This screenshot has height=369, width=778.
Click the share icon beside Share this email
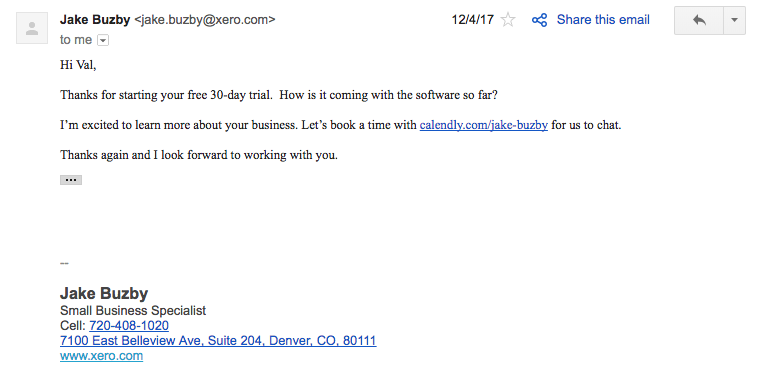[539, 20]
